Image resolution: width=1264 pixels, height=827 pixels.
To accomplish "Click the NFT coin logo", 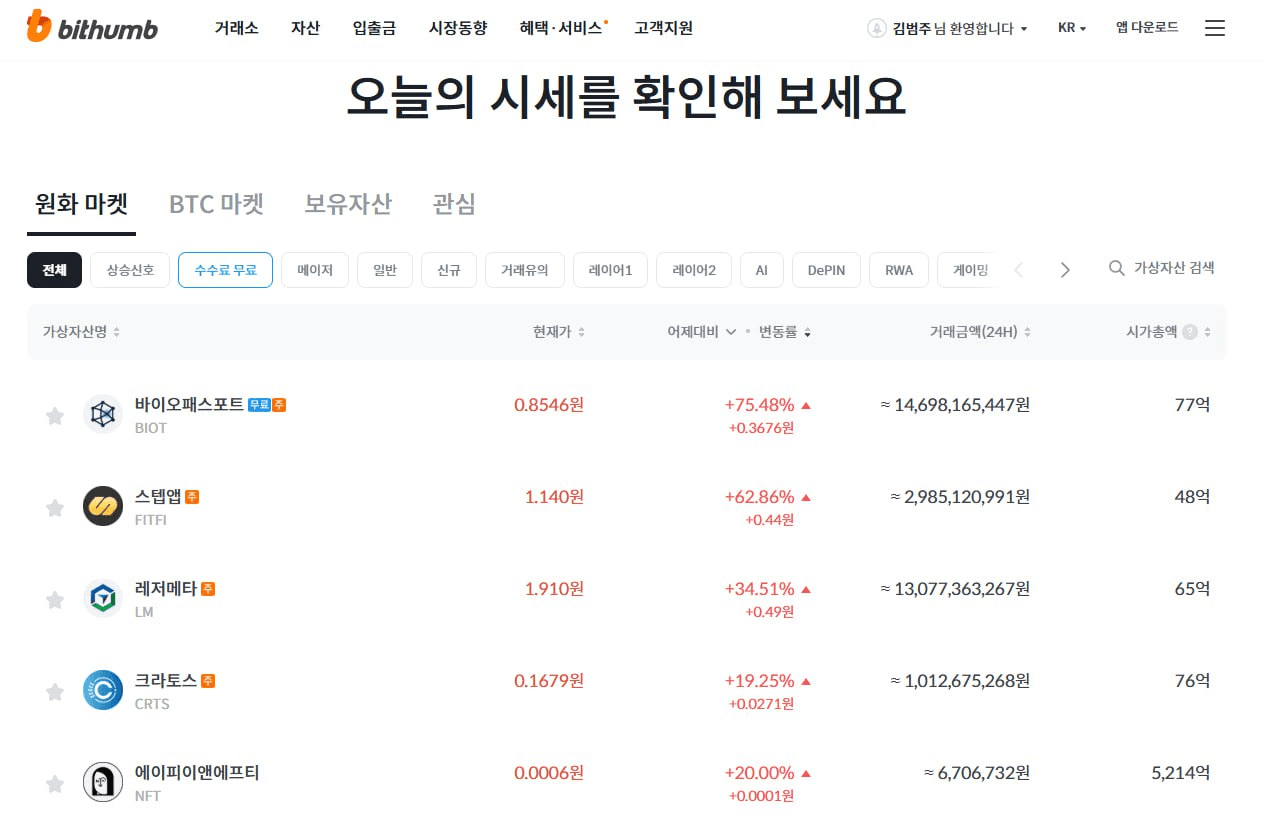I will 103,782.
